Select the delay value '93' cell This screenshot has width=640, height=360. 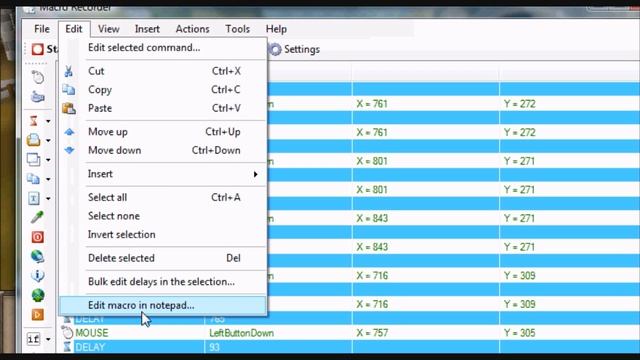pyautogui.click(x=214, y=347)
